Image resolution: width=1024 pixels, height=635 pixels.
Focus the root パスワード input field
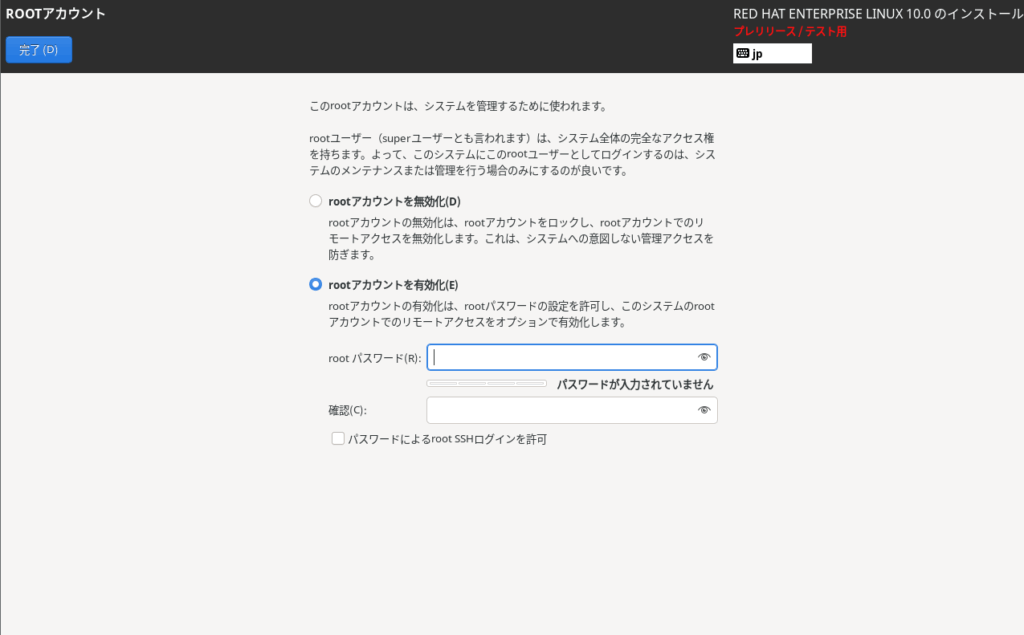pyautogui.click(x=560, y=357)
